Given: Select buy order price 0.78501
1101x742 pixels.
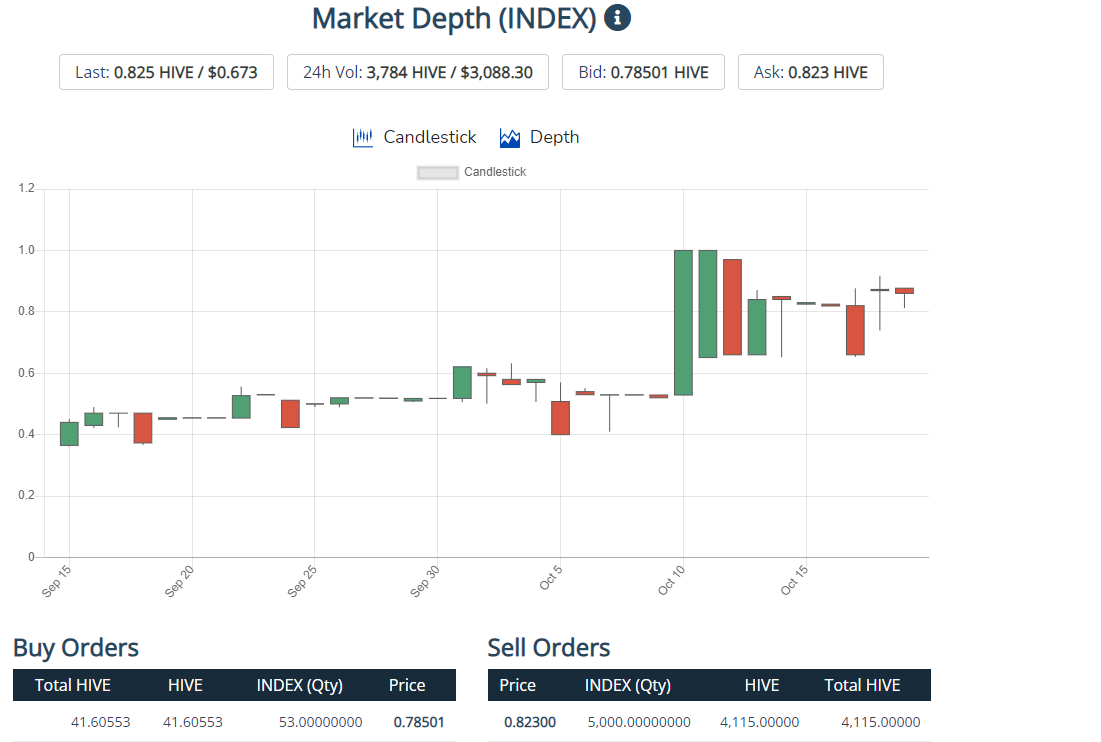Looking at the screenshot, I should click(x=419, y=722).
